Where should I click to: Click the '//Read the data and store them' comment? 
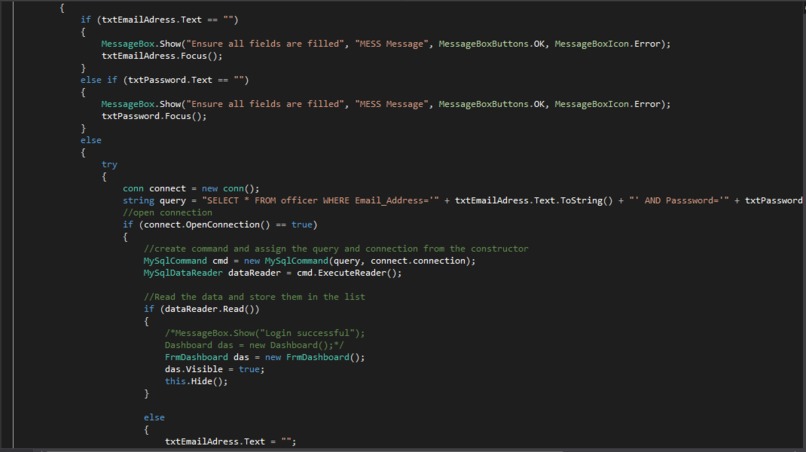(x=254, y=297)
